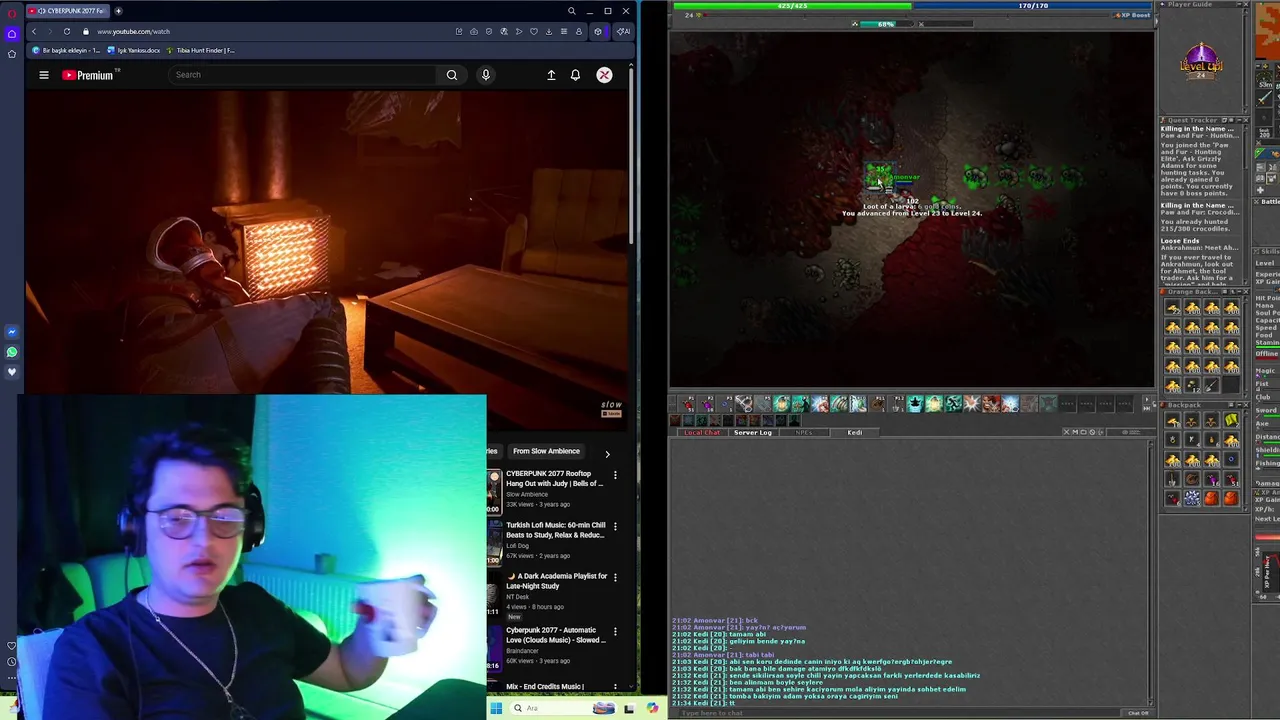Switch to the Kedi chat tab
Viewport: 1280px width, 720px height.
[x=855, y=433]
